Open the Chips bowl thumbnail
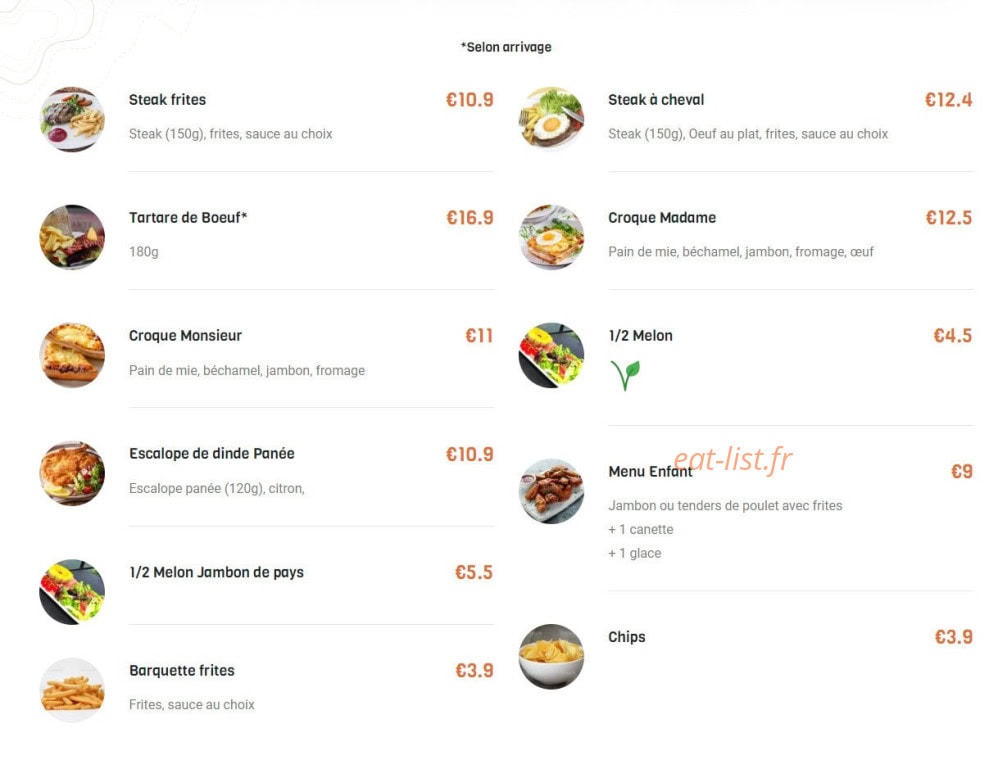 tap(551, 656)
